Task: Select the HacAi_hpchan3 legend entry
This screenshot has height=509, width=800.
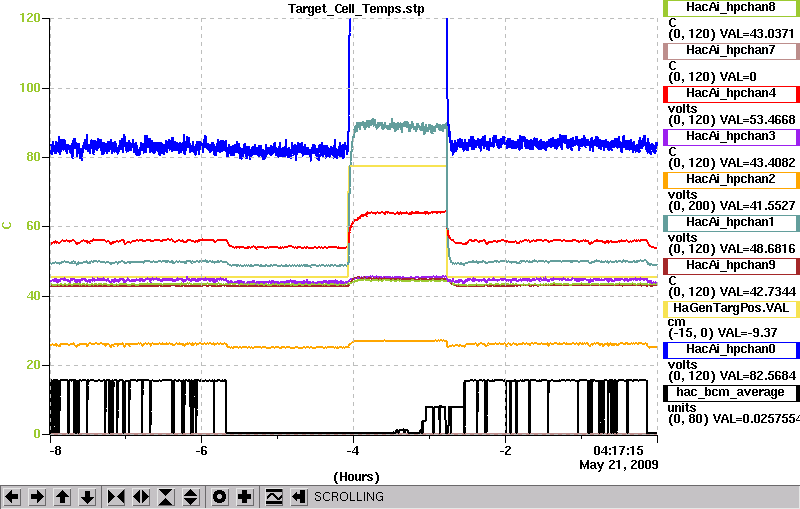Action: click(731, 137)
